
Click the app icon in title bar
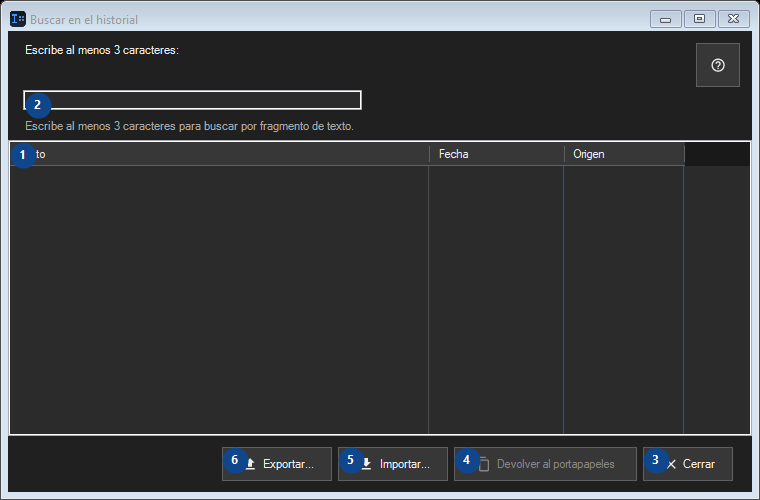pos(18,19)
